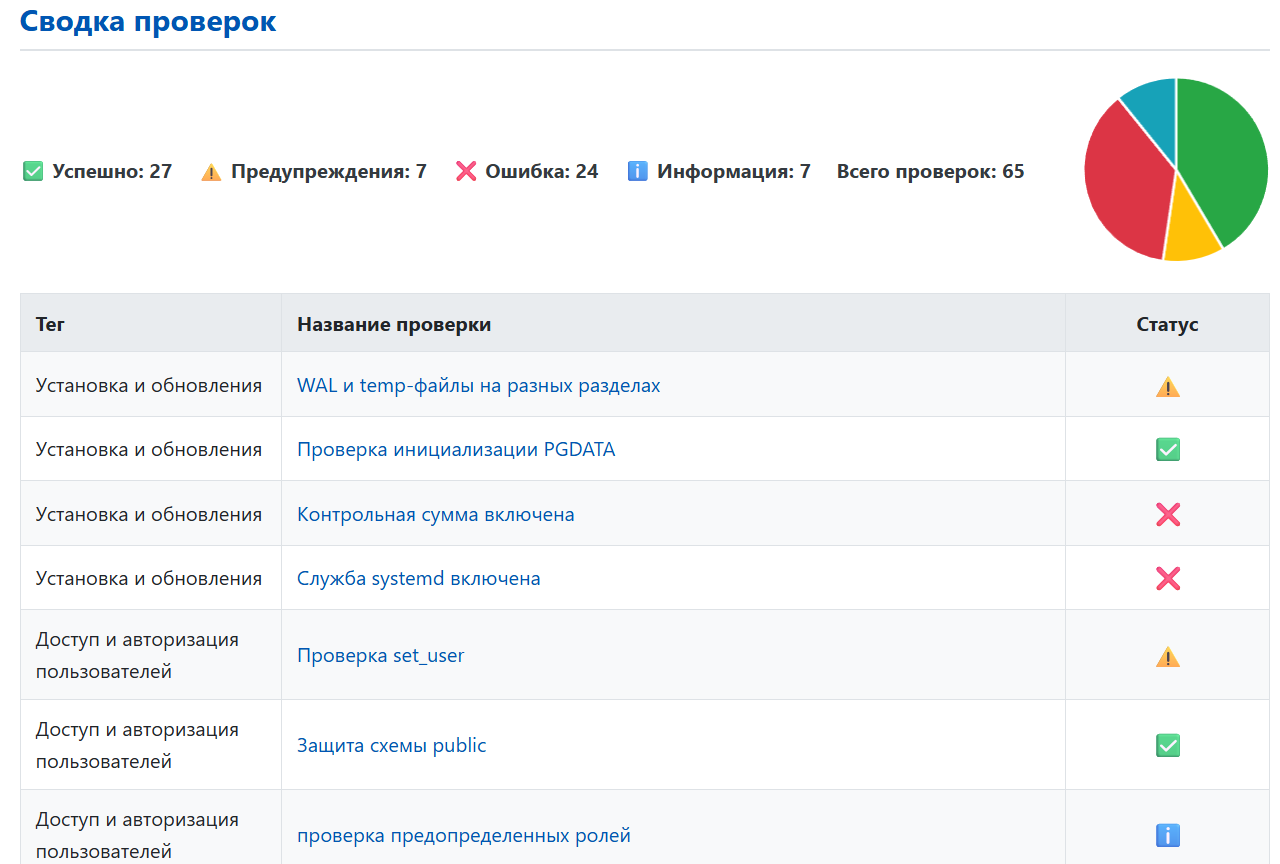Click the green check status for Проверка инициализации PGDATA
Screen dimensions: 1280x864
pyautogui.click(x=1167, y=450)
